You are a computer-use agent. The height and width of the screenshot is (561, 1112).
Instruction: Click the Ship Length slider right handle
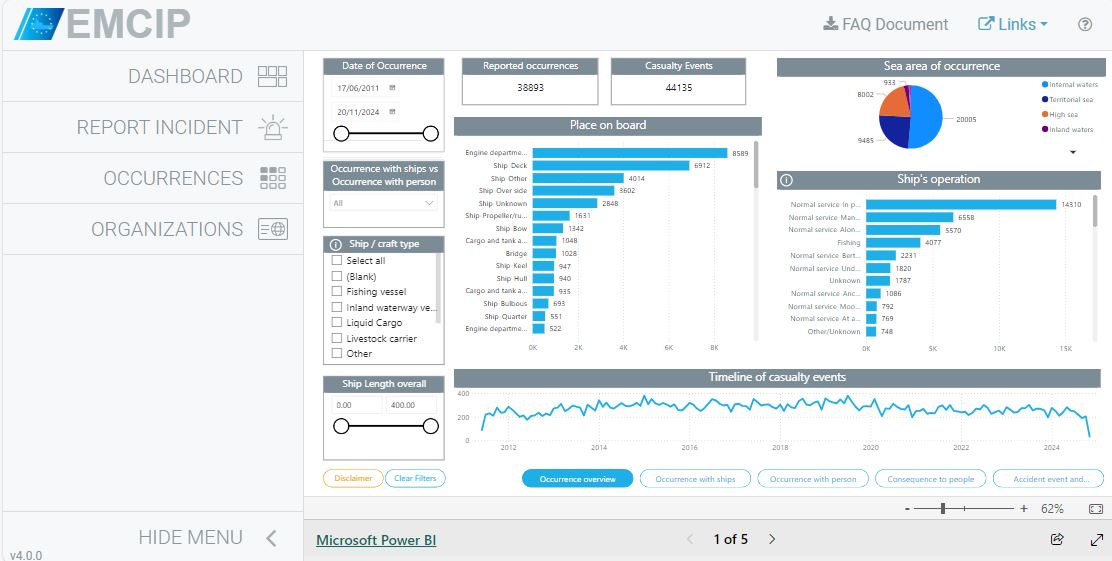pyautogui.click(x=430, y=426)
